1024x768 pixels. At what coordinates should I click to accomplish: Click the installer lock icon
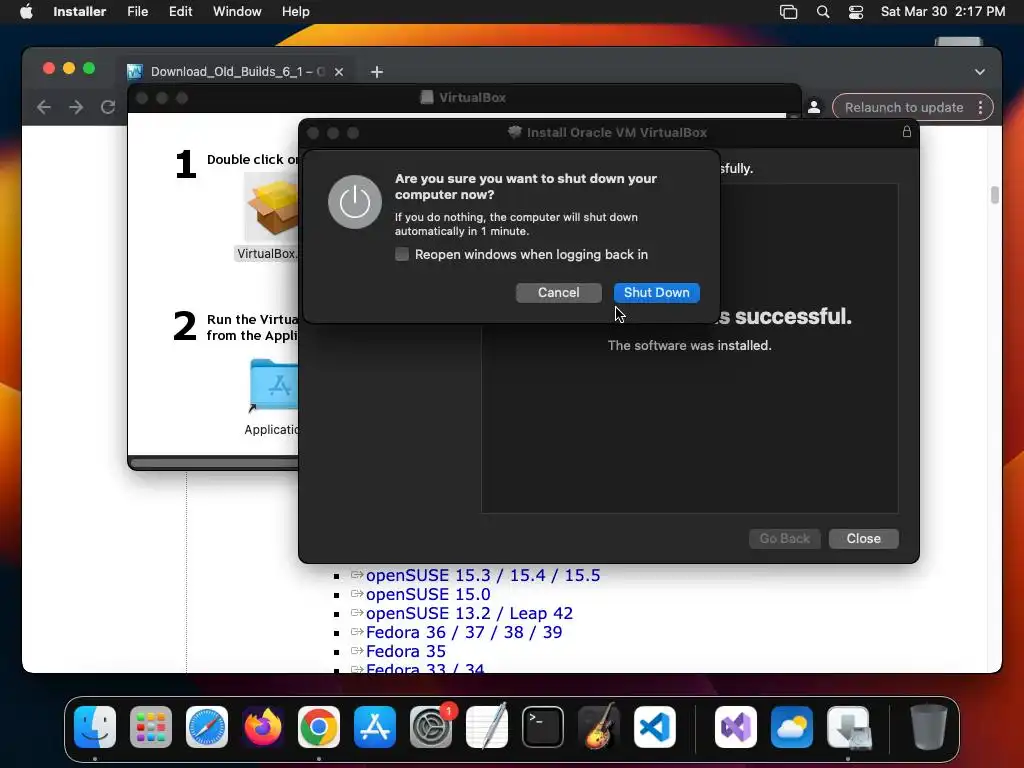point(906,132)
